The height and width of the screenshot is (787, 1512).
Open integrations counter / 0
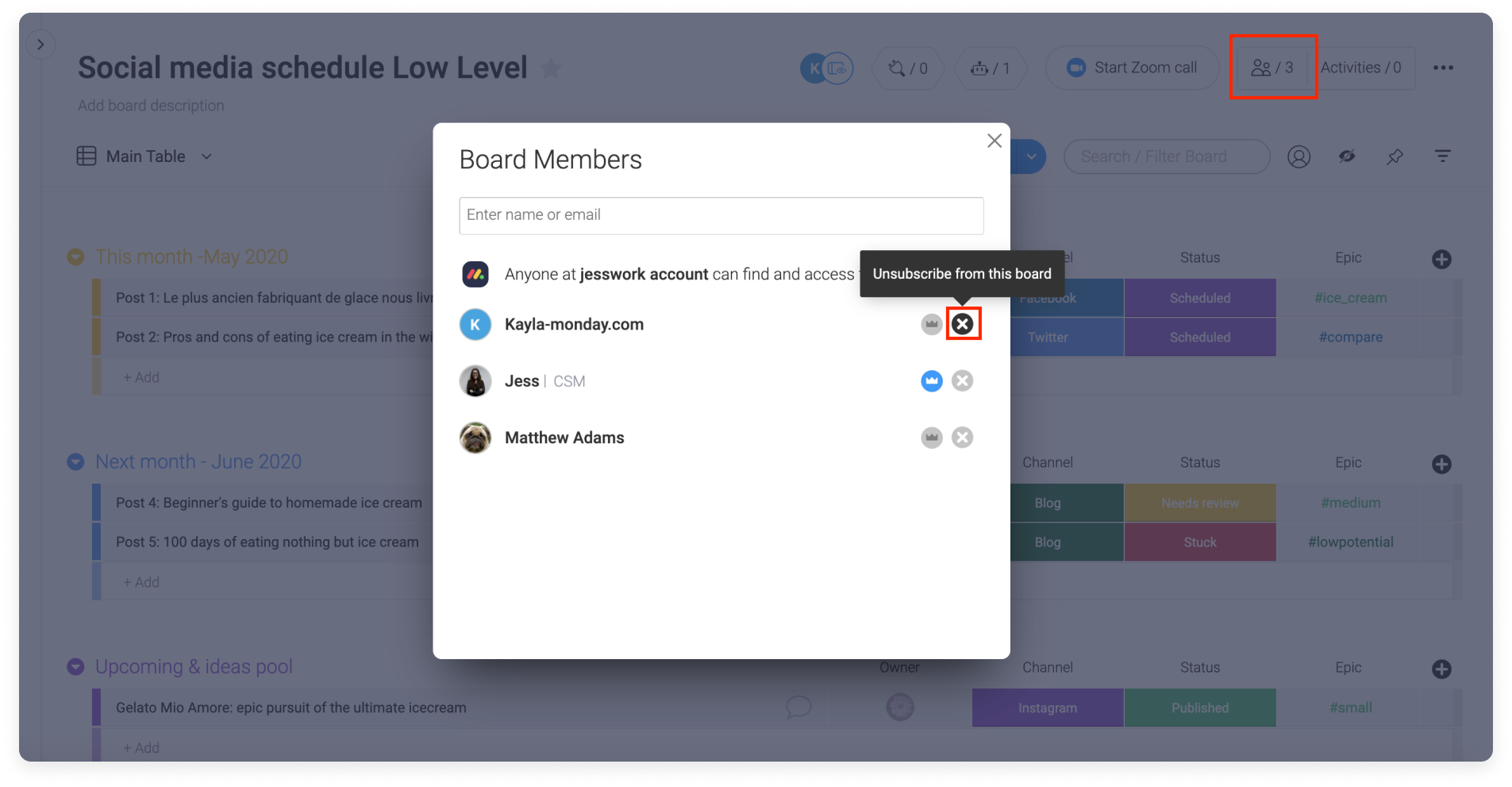(x=908, y=68)
